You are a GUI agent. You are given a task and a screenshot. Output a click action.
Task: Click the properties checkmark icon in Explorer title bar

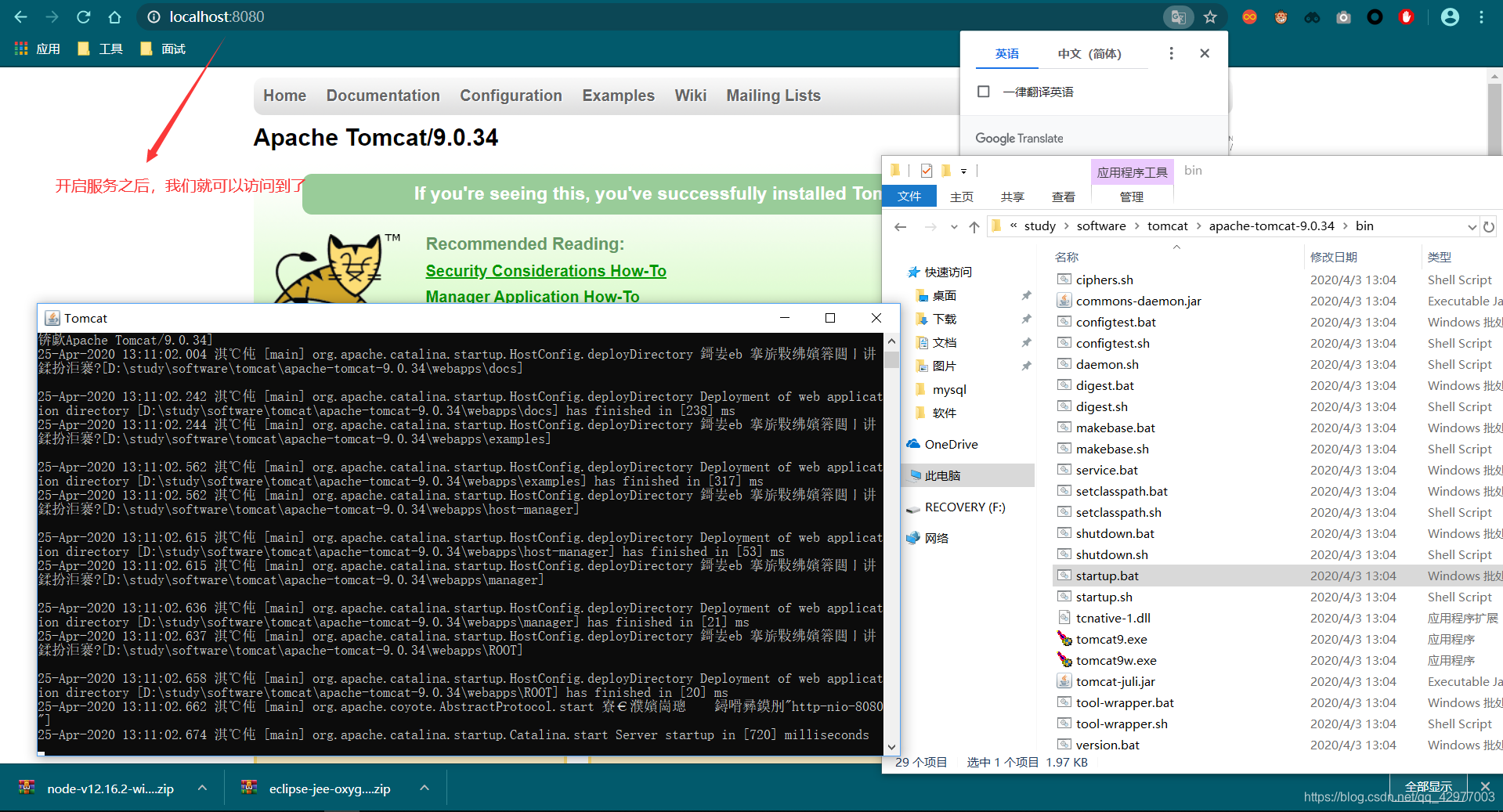point(927,170)
